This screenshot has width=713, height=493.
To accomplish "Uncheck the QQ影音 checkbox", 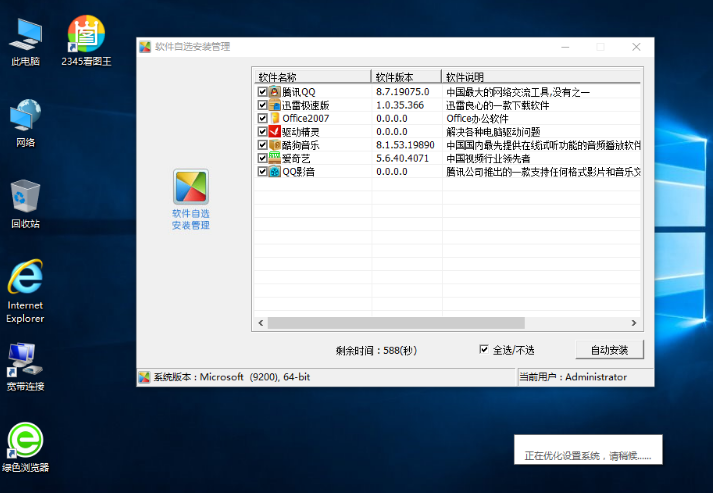I will point(262,171).
